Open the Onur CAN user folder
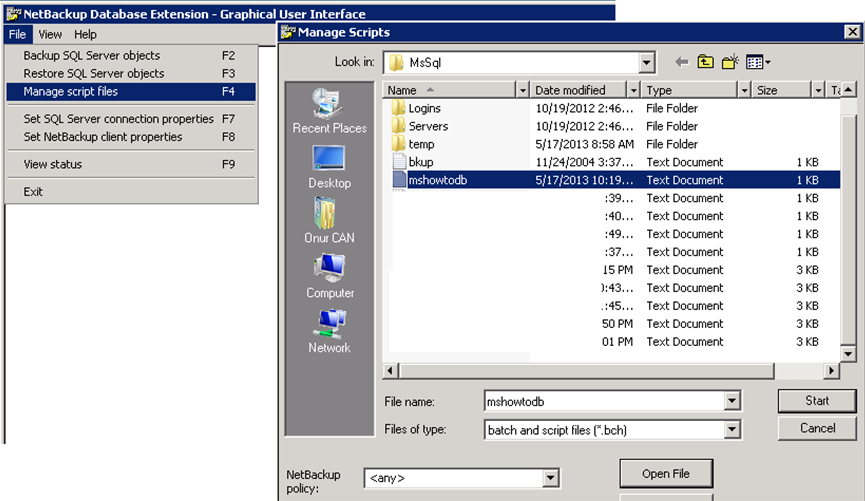 click(329, 221)
